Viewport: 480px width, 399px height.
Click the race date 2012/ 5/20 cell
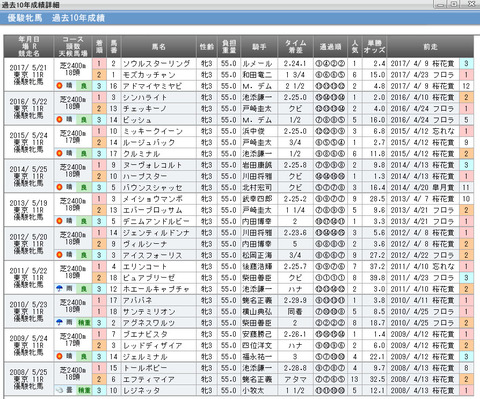point(29,244)
